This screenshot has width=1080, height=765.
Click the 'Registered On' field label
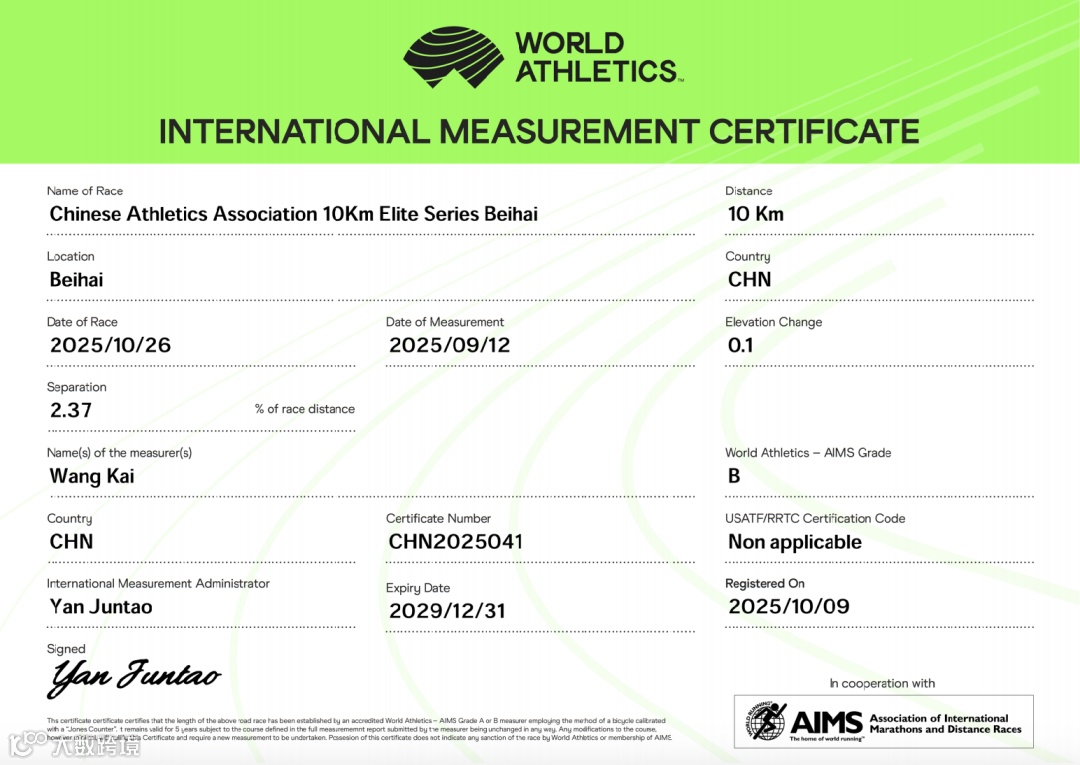point(765,583)
